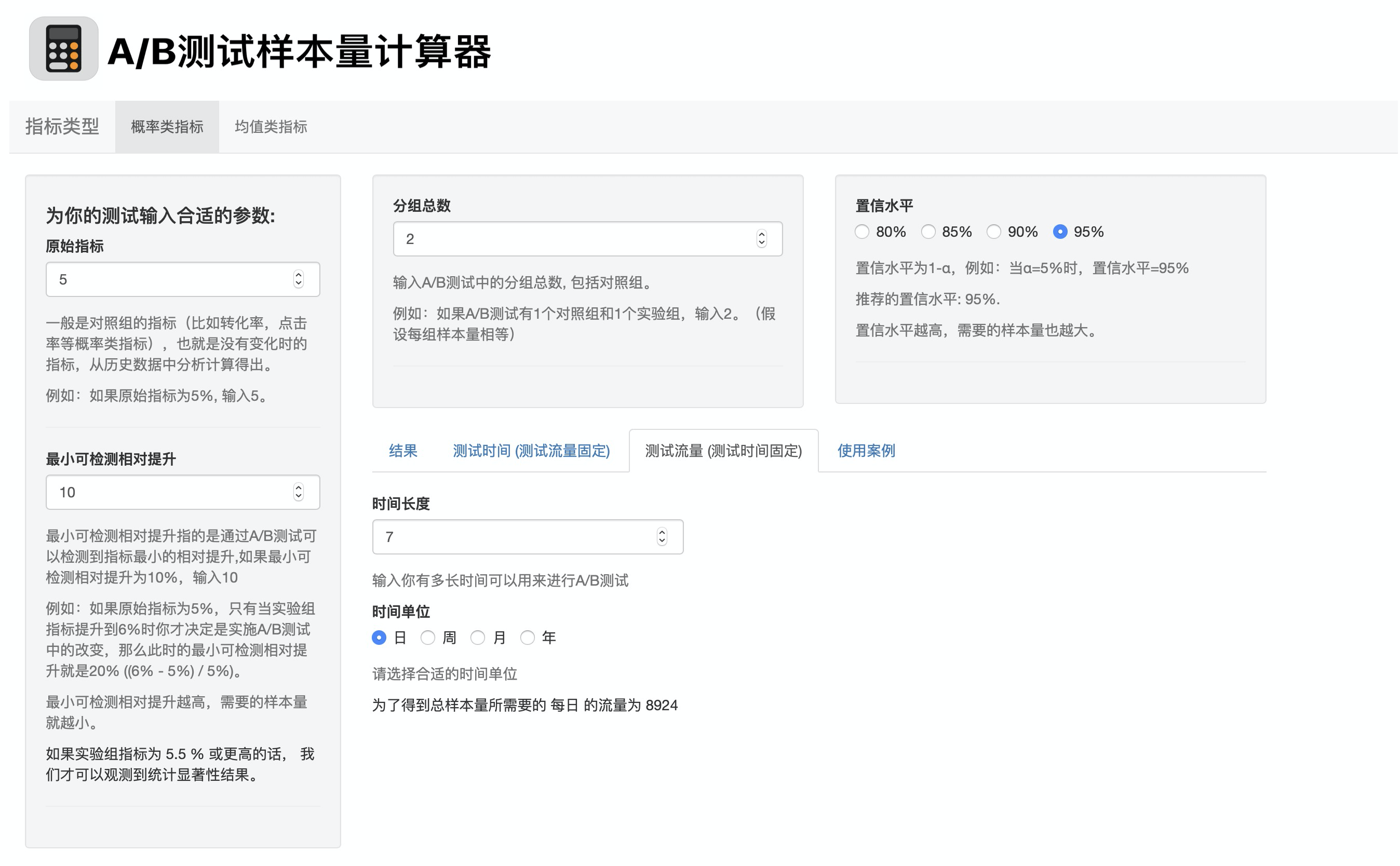Select the 80% confidence level
The image size is (1400, 866).
pos(861,232)
